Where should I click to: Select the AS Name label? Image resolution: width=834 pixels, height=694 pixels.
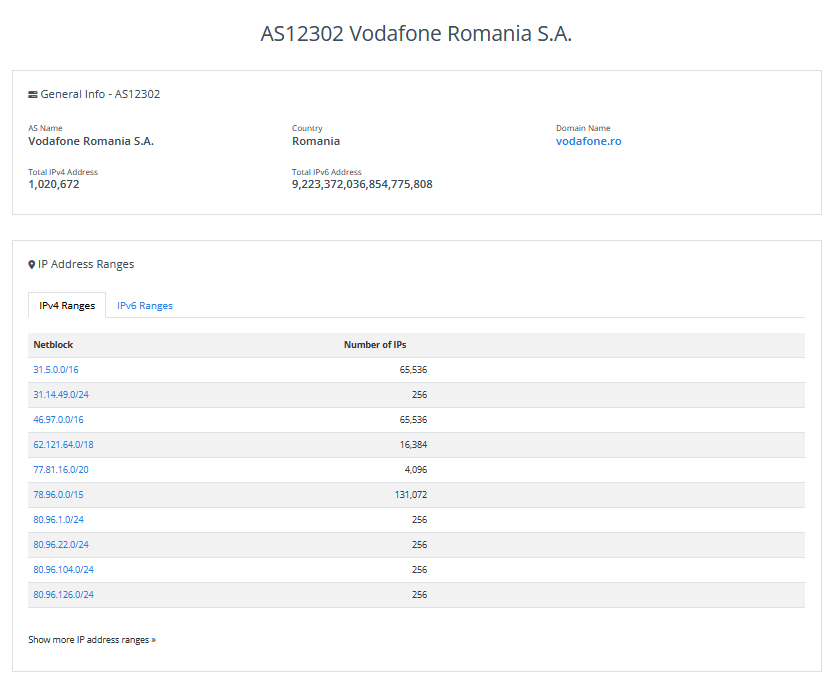click(45, 128)
